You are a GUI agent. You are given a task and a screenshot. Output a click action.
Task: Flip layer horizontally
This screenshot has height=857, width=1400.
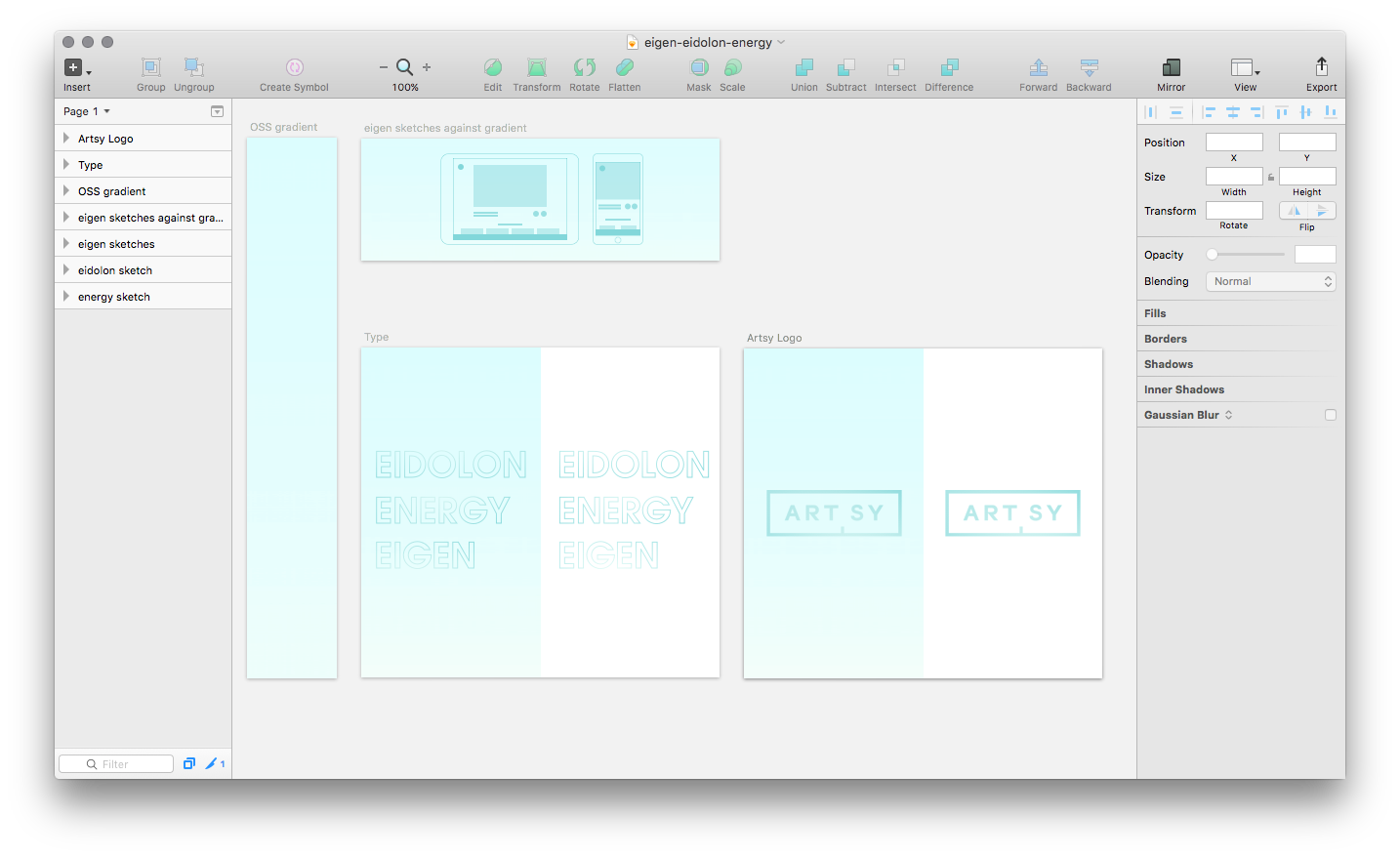click(1294, 210)
